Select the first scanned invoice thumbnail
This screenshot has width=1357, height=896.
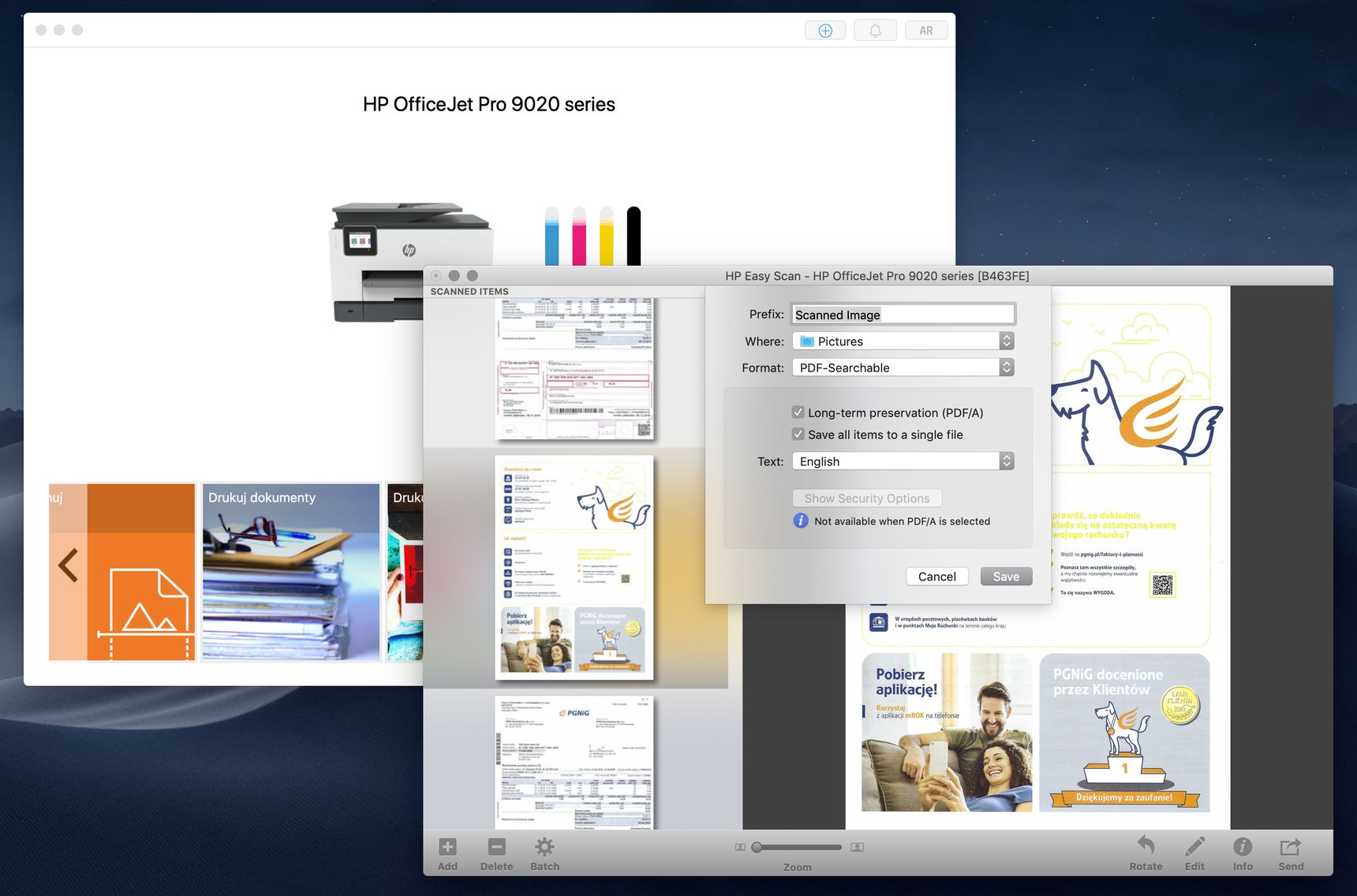(574, 369)
